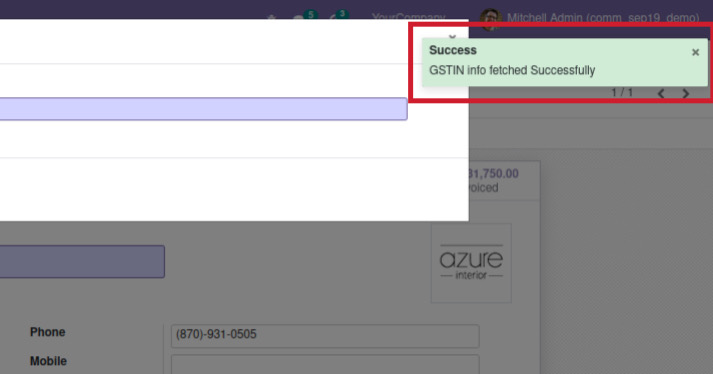Image resolution: width=713 pixels, height=374 pixels.
Task: Close the dialog using the top X
Action: (452, 37)
